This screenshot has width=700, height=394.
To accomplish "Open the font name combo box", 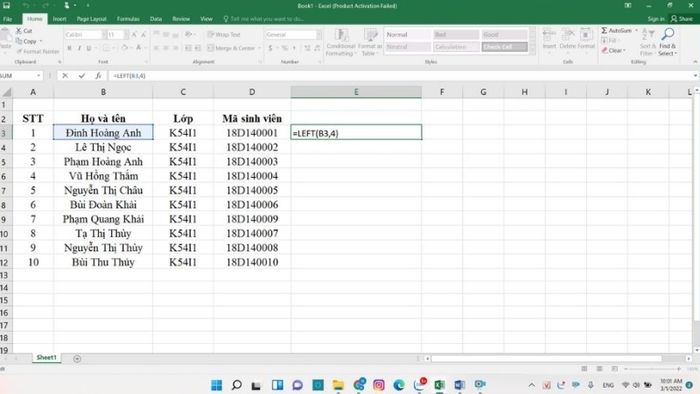I will (85, 34).
